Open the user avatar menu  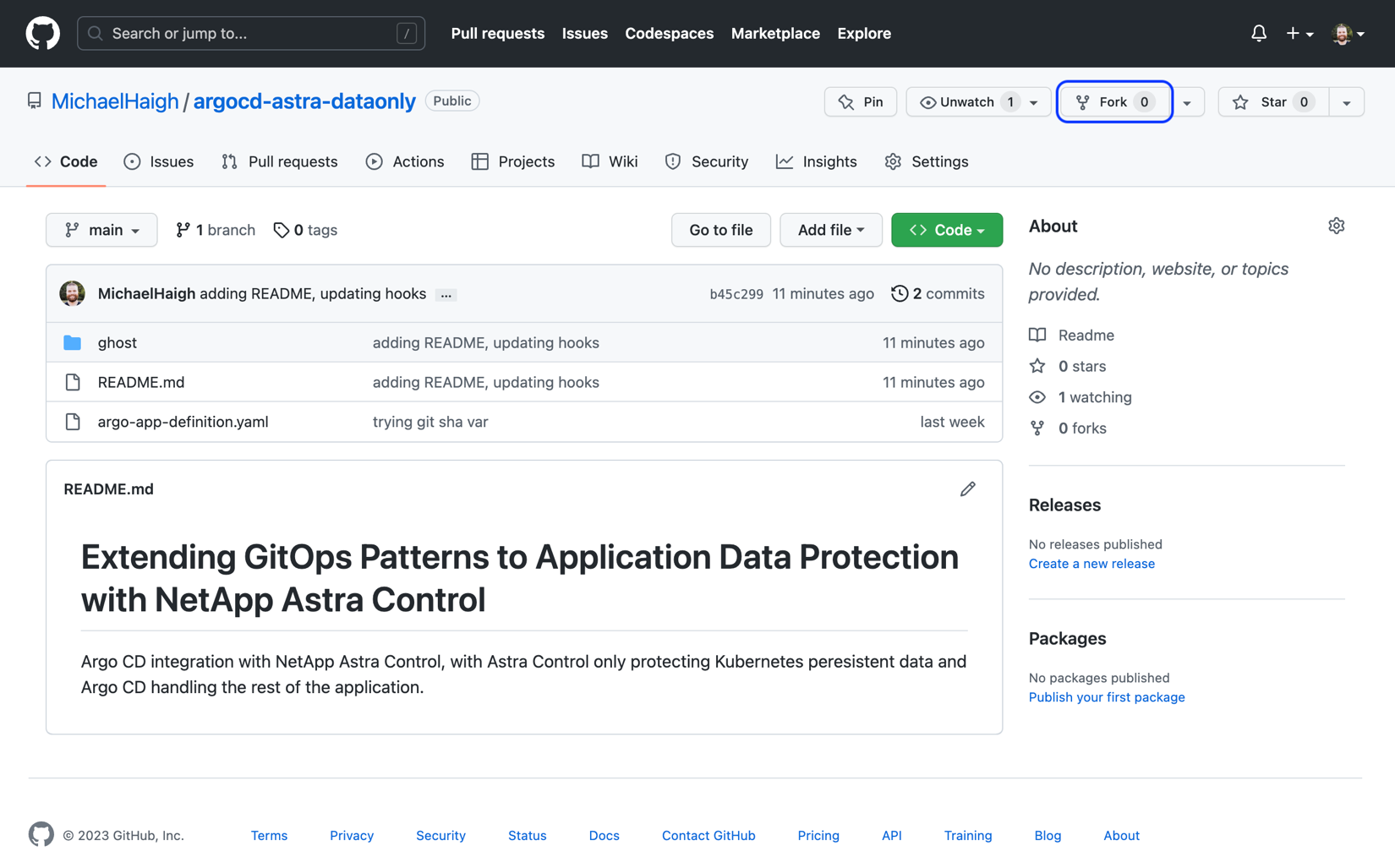(x=1348, y=34)
